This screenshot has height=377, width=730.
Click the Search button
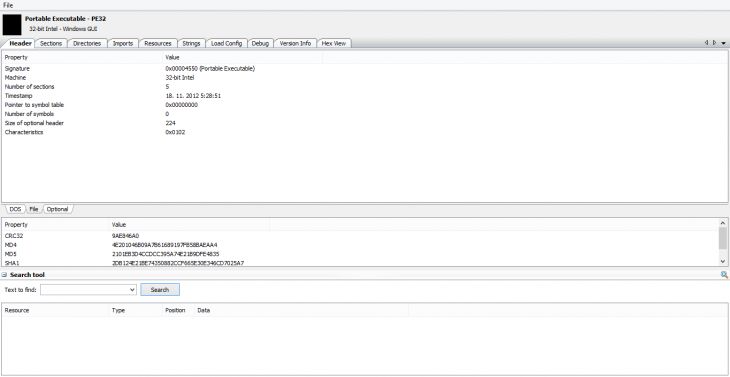pos(160,289)
